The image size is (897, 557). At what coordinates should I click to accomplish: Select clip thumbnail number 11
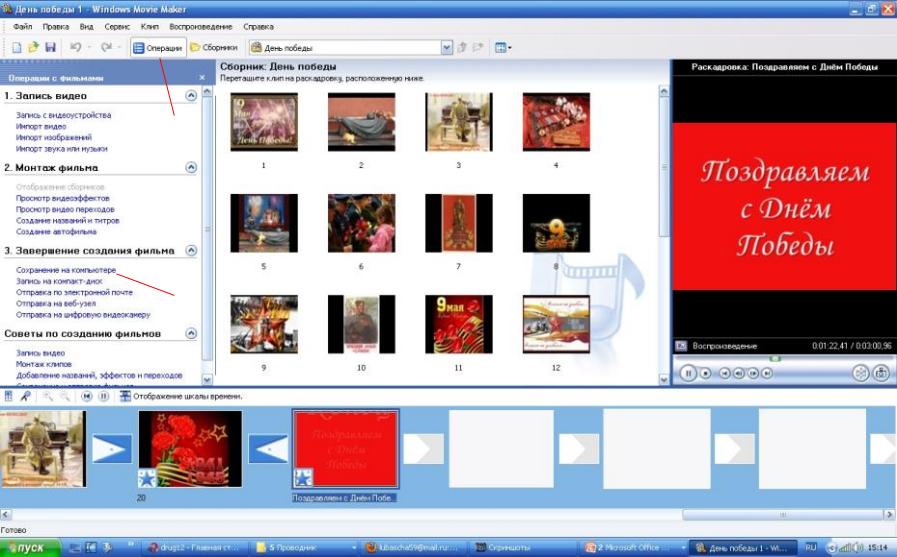459,324
